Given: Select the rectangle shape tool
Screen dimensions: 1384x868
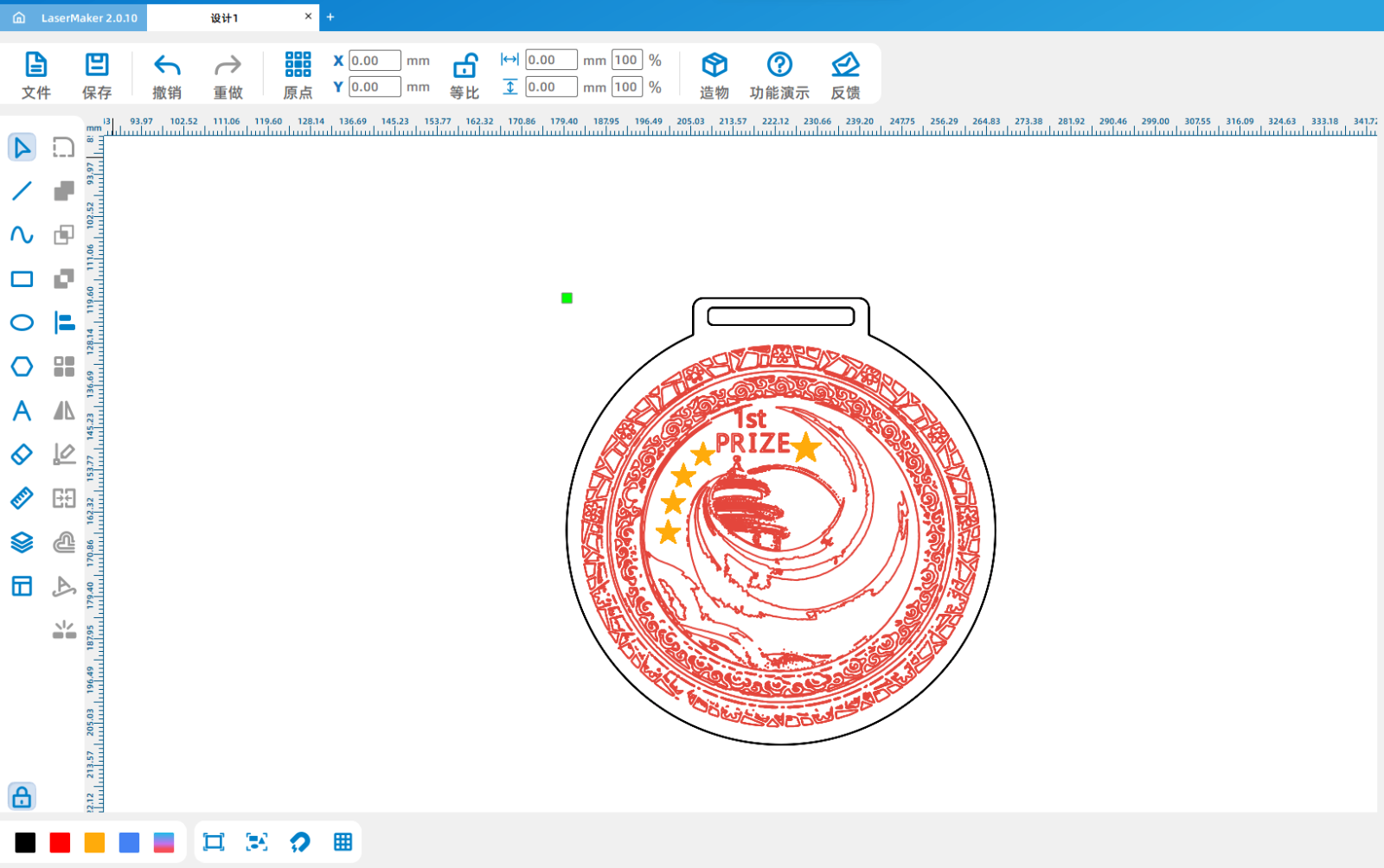Looking at the screenshot, I should [22, 279].
